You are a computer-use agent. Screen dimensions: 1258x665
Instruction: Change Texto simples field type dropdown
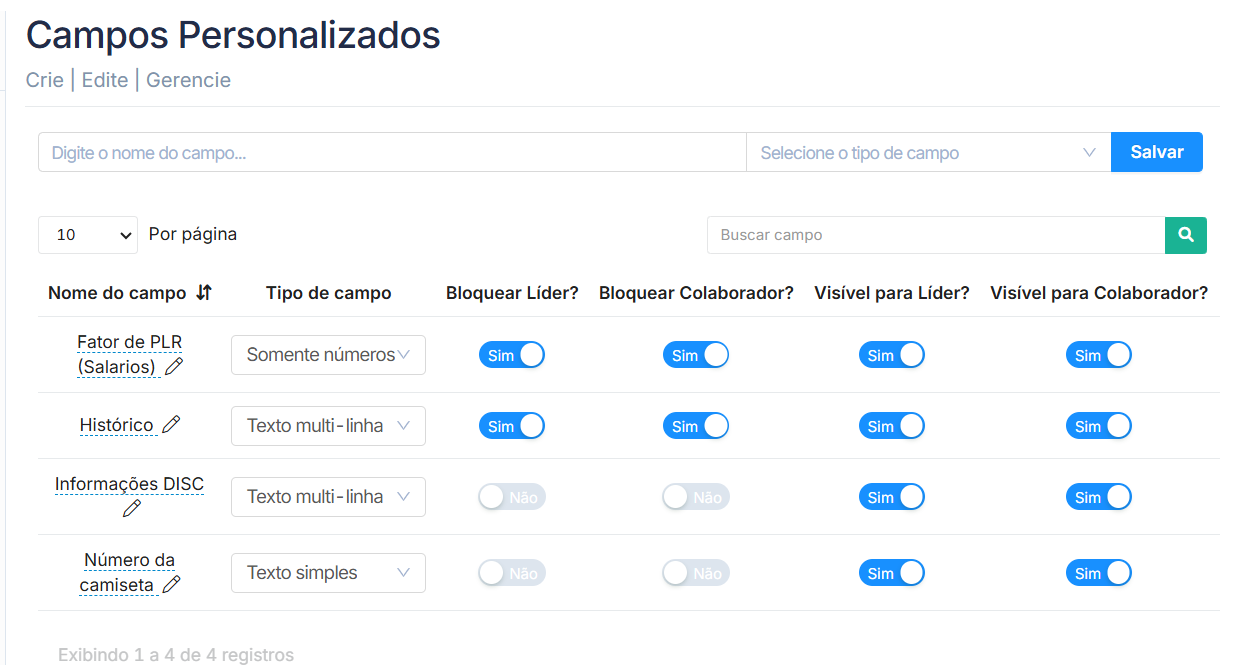click(x=328, y=573)
